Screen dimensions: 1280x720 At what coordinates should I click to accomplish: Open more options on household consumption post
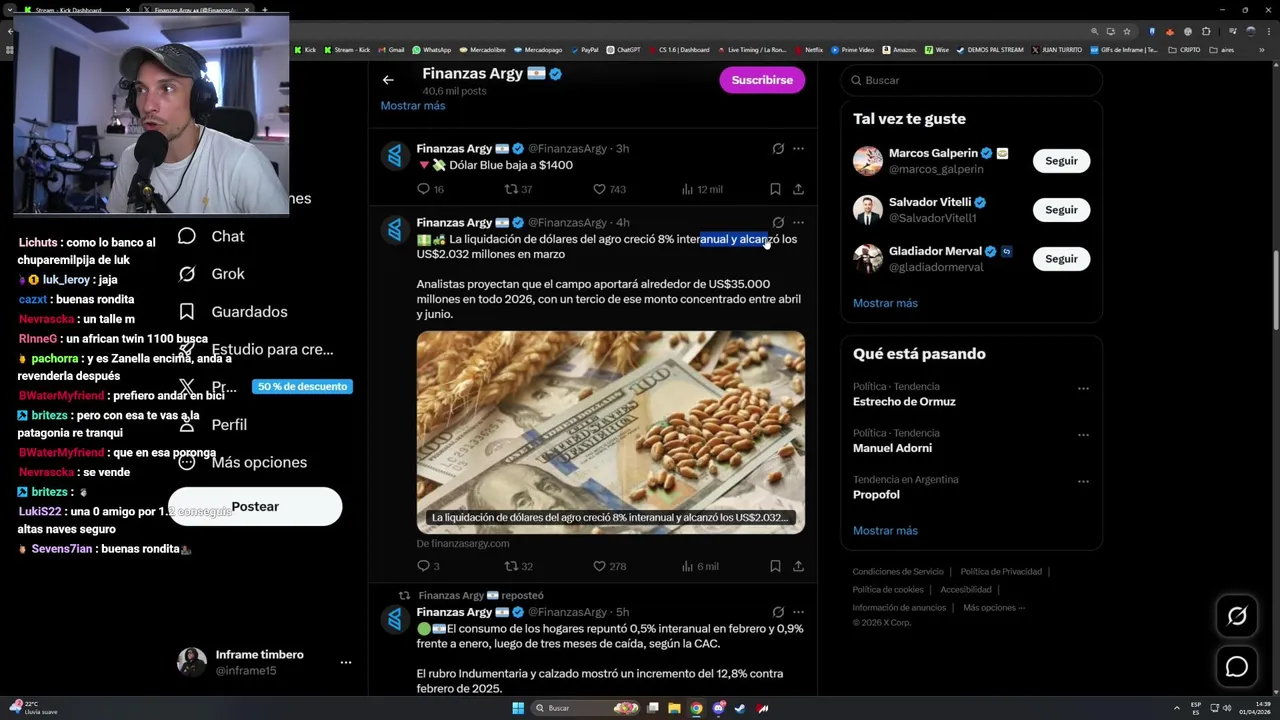(x=798, y=612)
